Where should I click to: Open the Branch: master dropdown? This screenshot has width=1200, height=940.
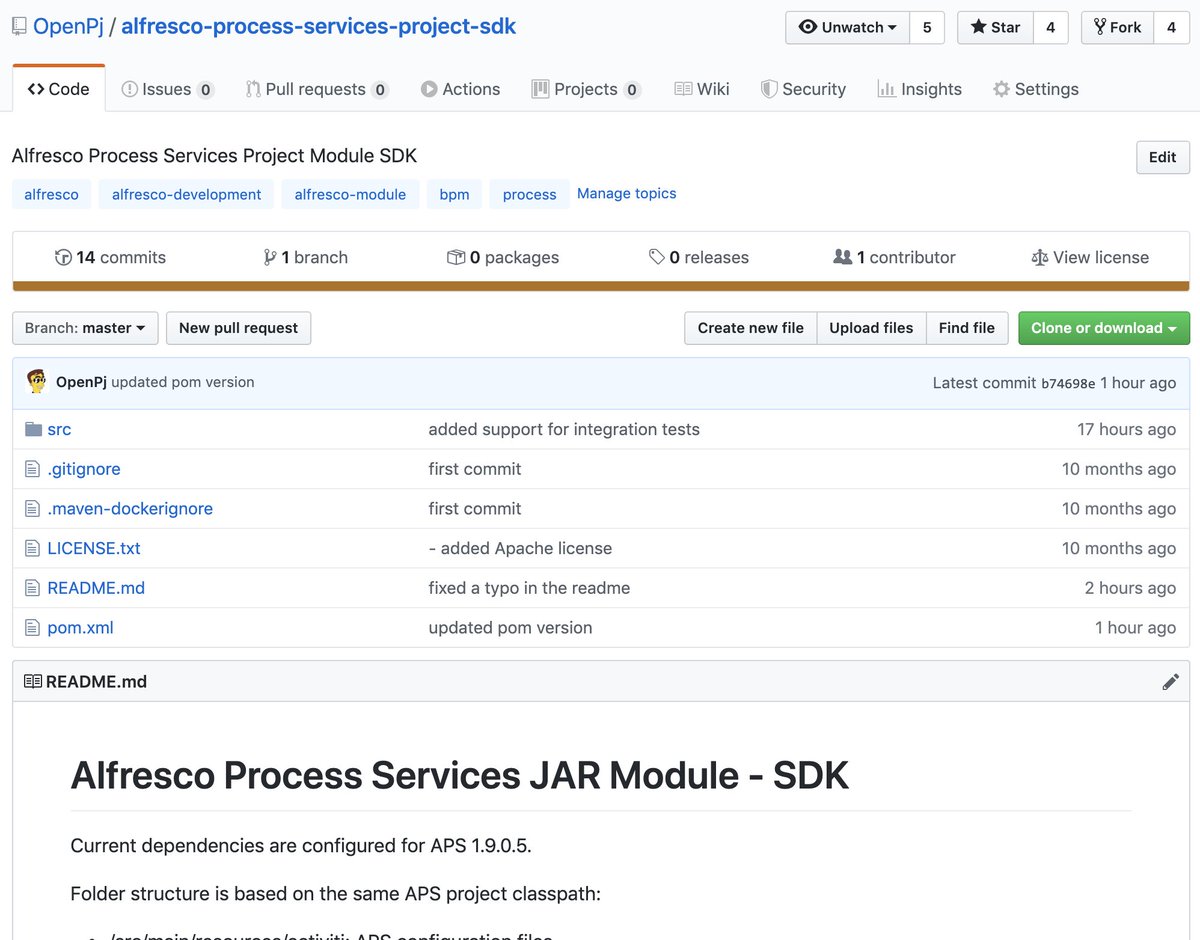[85, 328]
